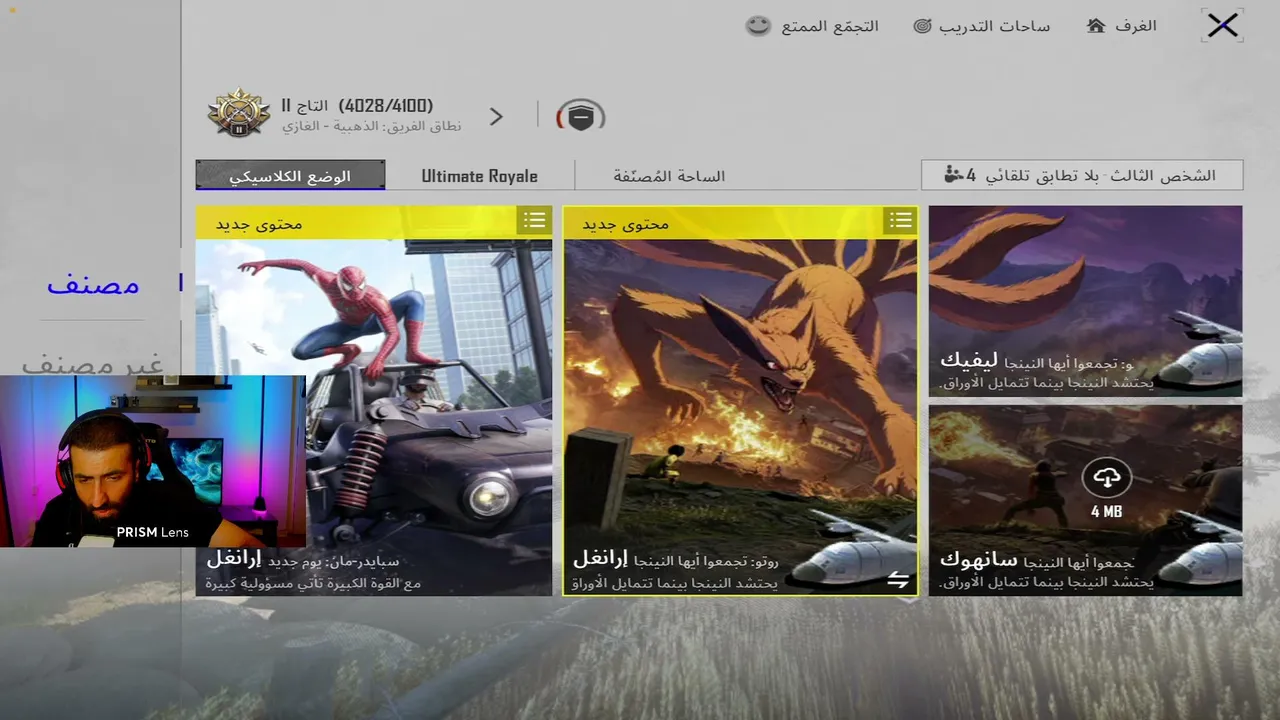Select غير مصنف unranked option in sidebar
Image resolution: width=1280 pixels, height=720 pixels.
93,363
